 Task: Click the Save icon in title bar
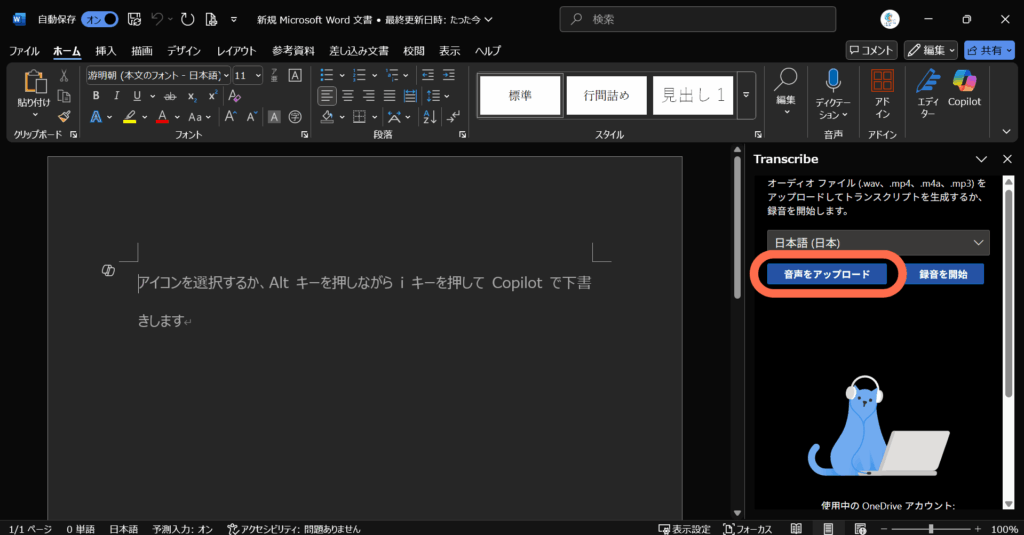pos(135,20)
